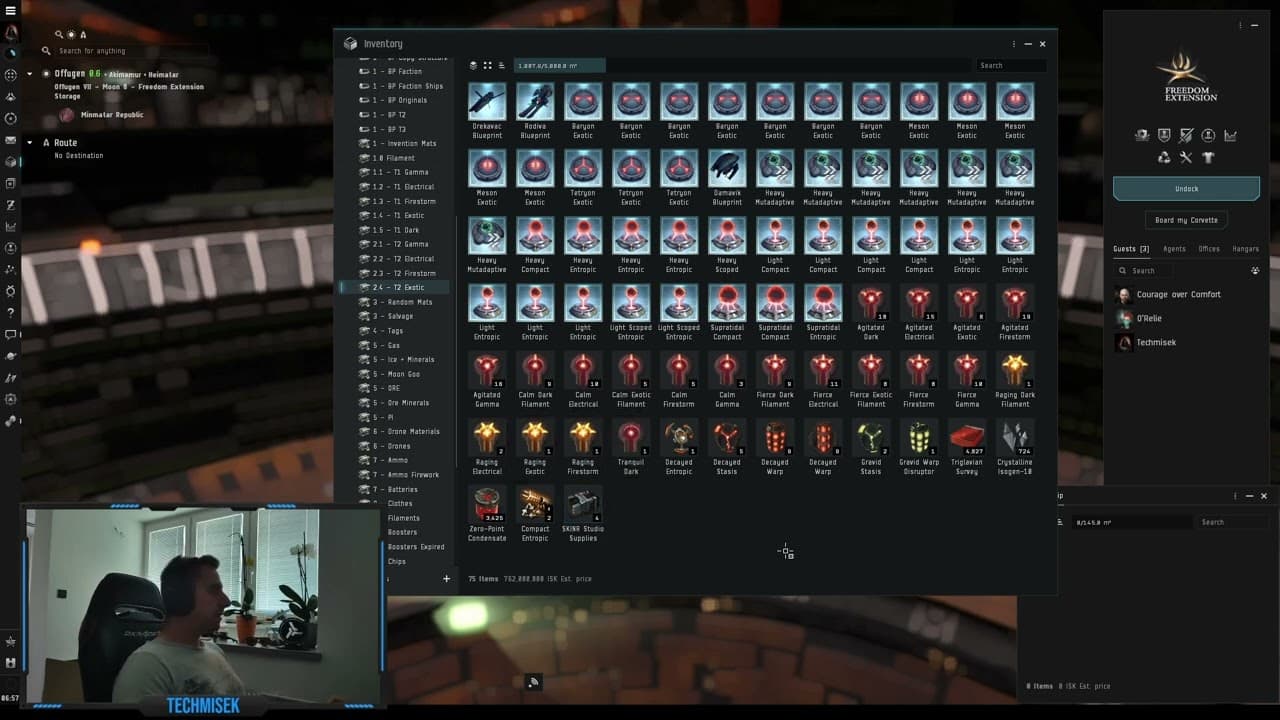Select the Gravid Warp Disruptor item

(x=919, y=447)
